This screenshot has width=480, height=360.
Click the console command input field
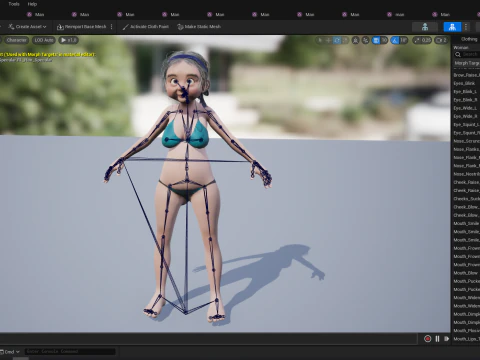point(70,351)
